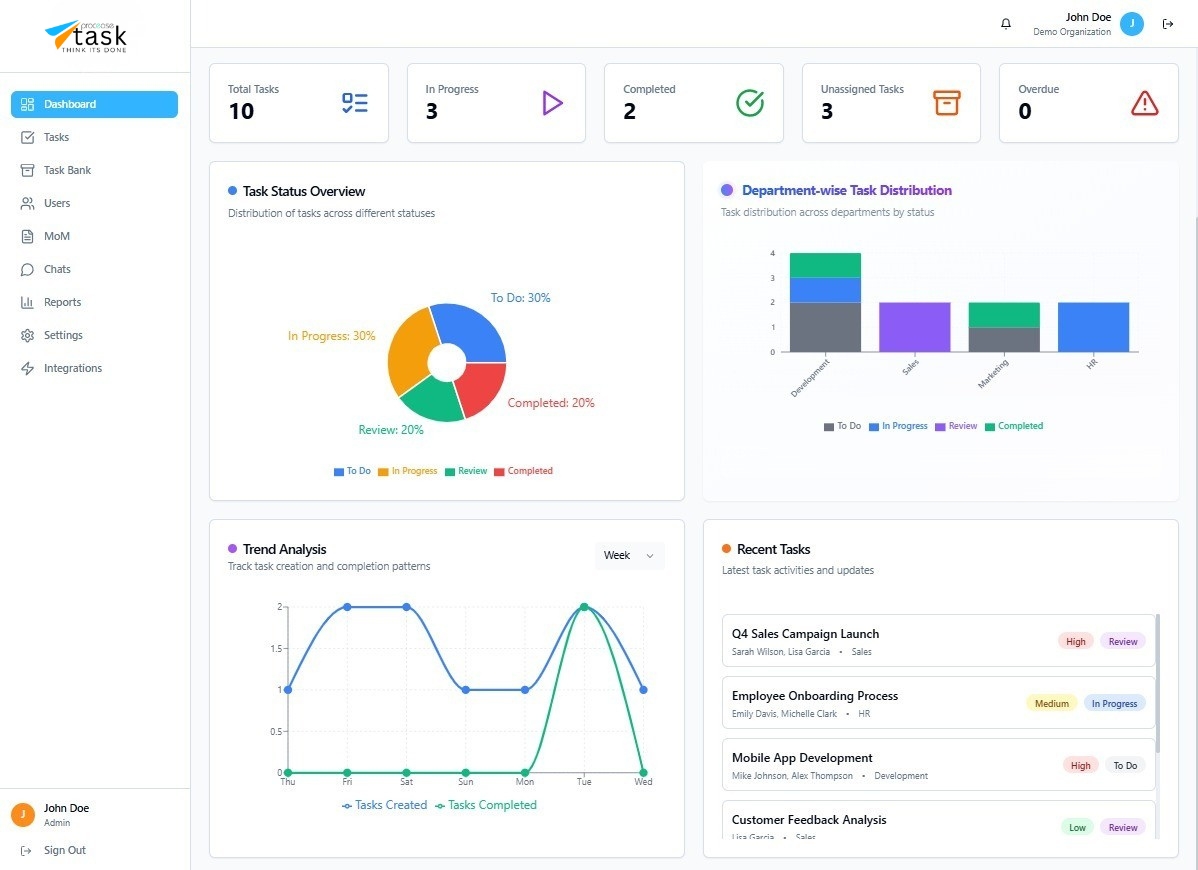Click the MoM icon in the sidebar
The height and width of the screenshot is (870, 1198).
point(26,236)
